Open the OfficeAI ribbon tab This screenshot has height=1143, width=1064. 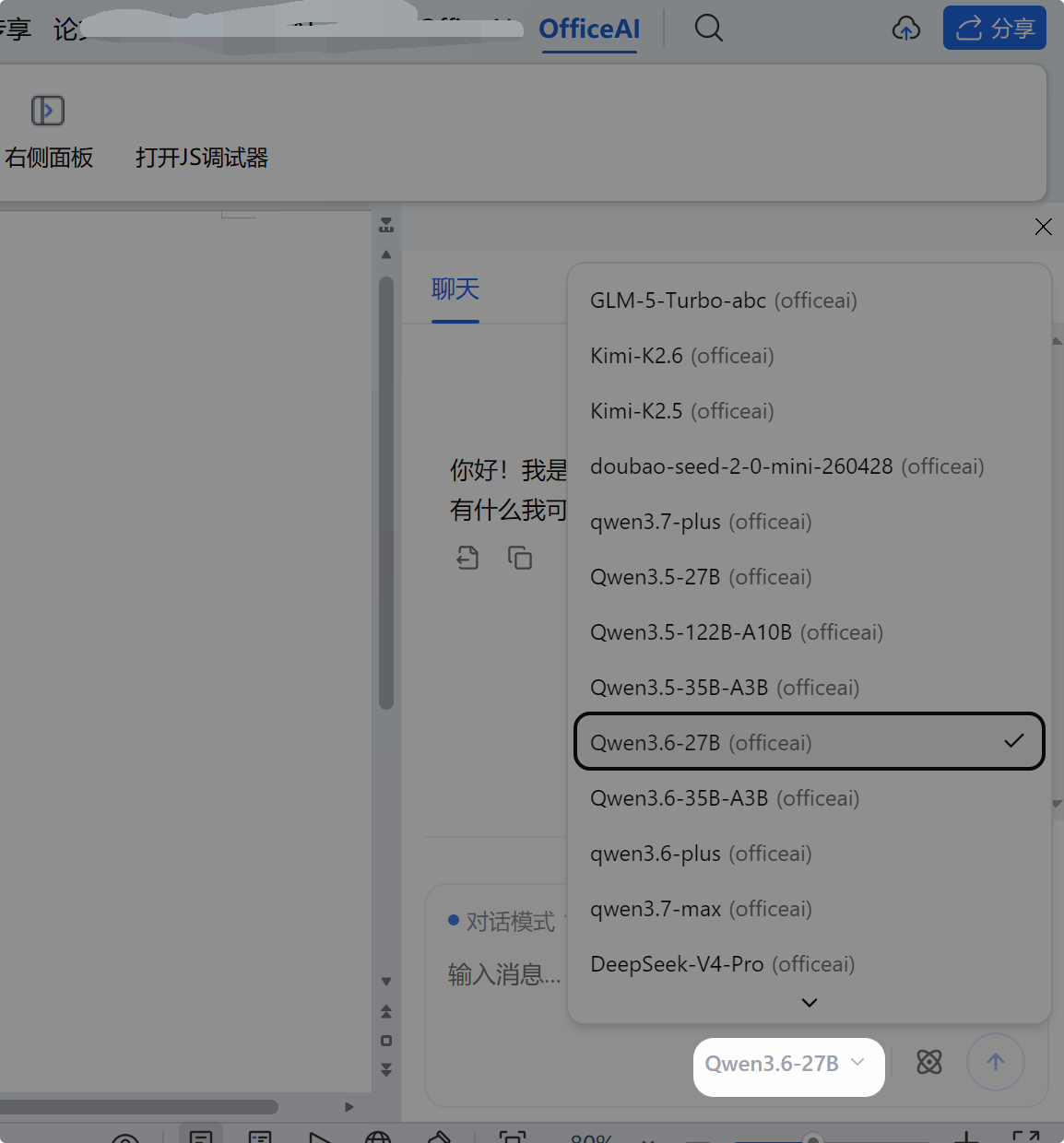point(589,29)
